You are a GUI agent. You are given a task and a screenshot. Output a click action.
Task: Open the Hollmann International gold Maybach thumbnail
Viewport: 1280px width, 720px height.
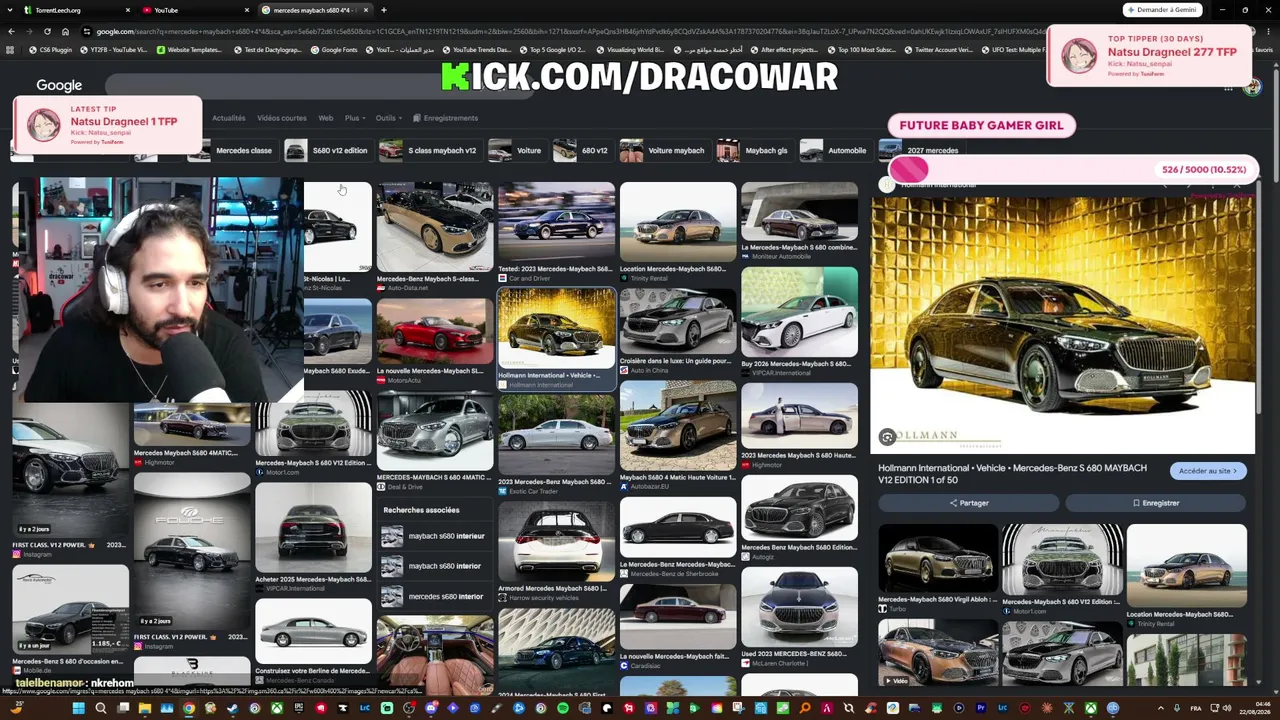(x=557, y=329)
